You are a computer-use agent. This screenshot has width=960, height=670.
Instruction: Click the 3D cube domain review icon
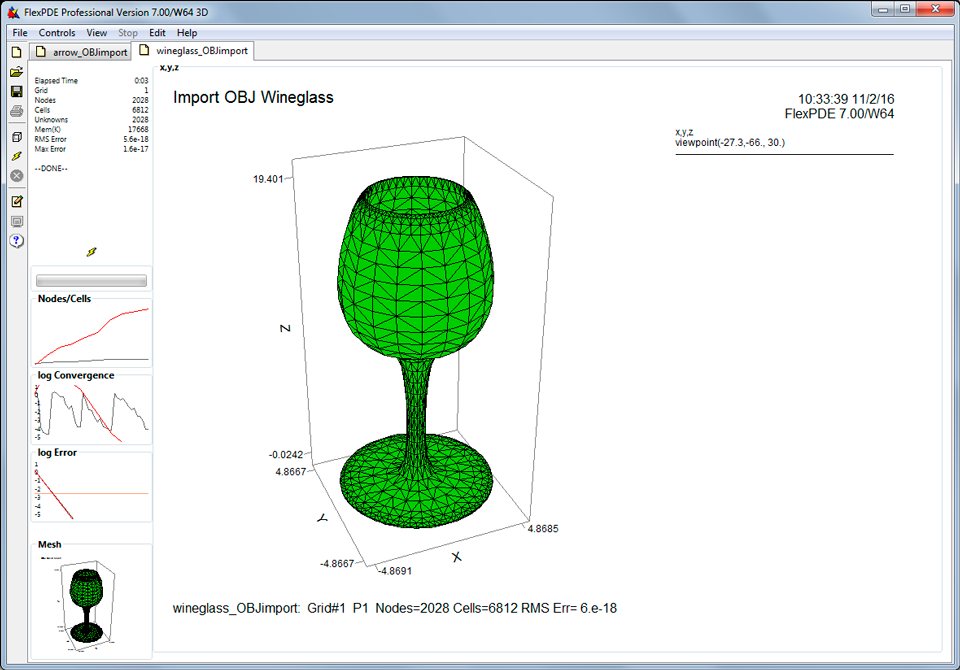pos(17,137)
